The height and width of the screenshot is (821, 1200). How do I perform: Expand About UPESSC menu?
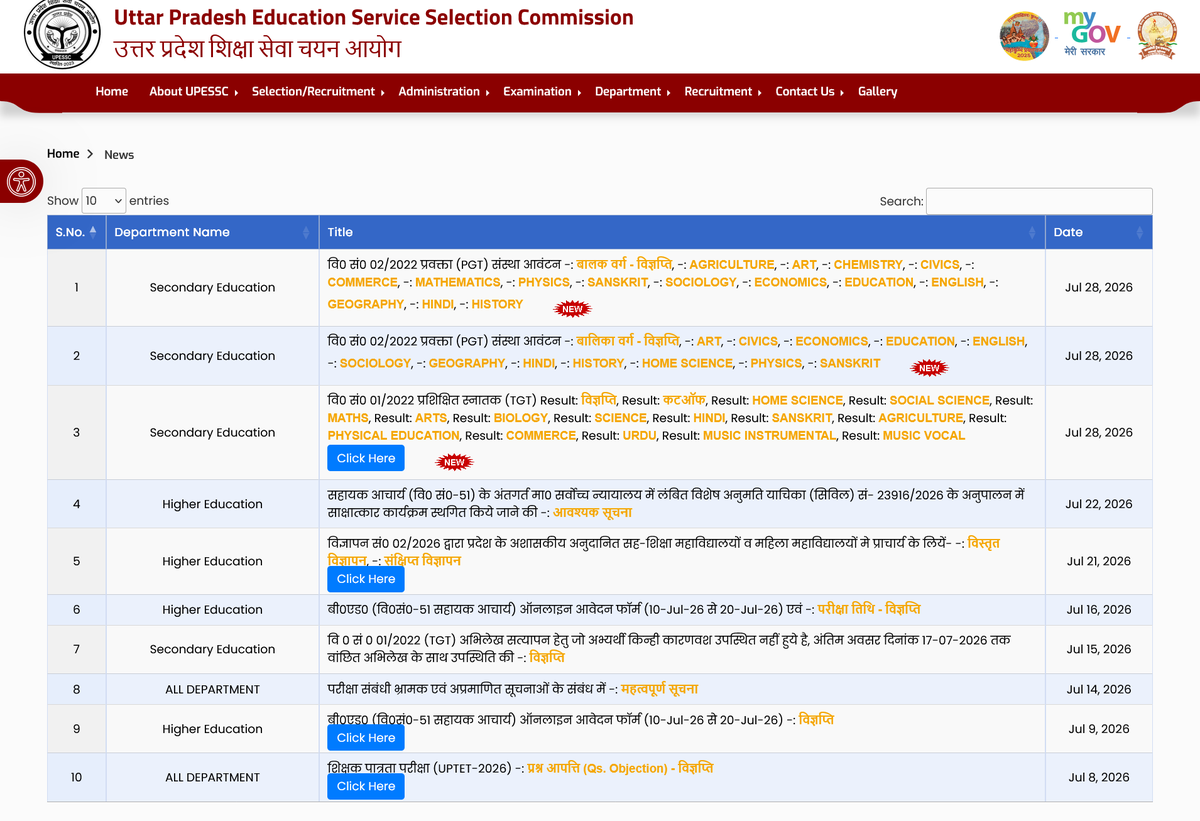[193, 91]
